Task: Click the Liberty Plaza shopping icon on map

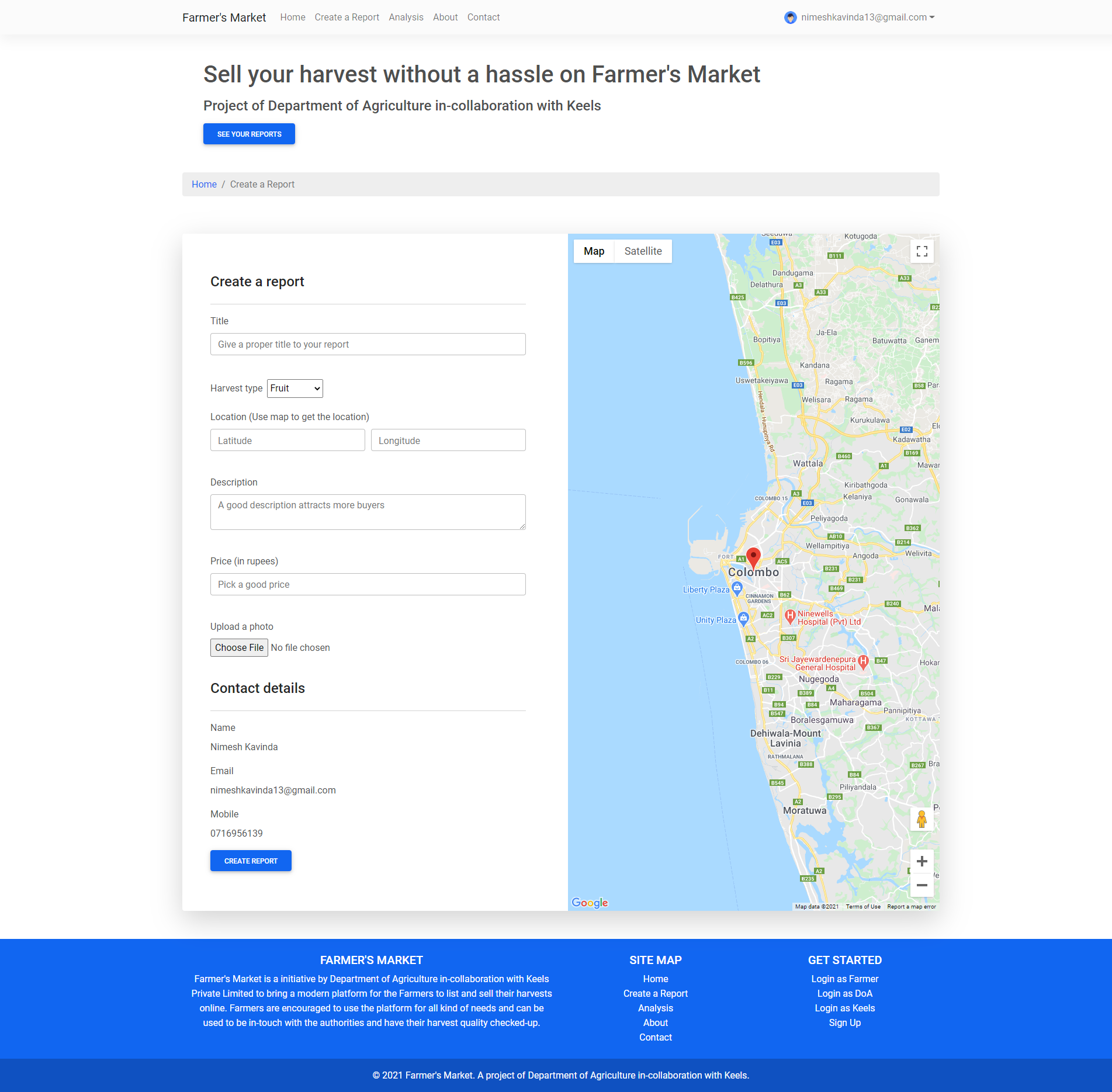Action: pos(737,588)
